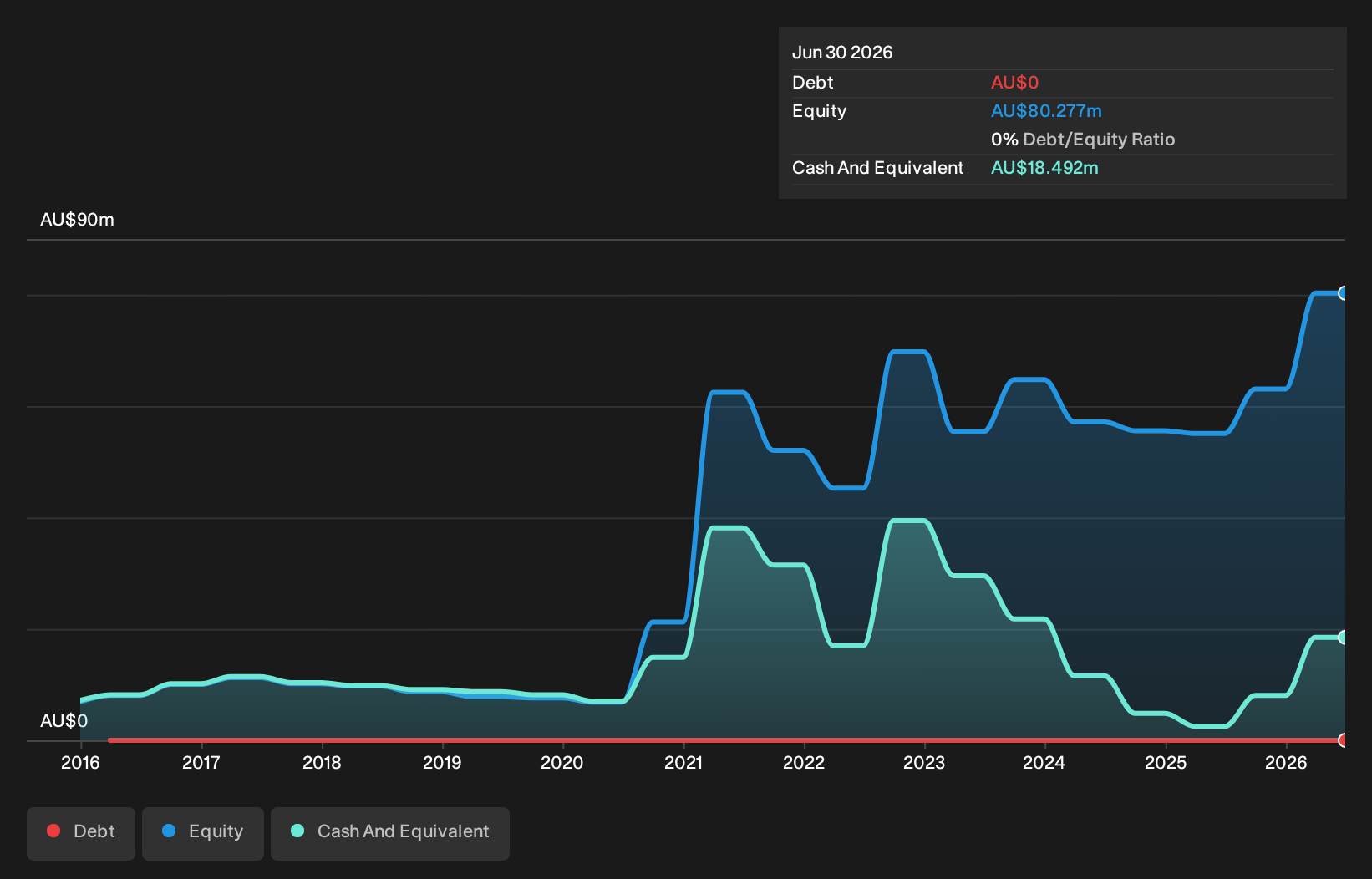The image size is (1372, 879).
Task: Click the red AU$0 debt value in tooltip
Action: tap(1014, 83)
